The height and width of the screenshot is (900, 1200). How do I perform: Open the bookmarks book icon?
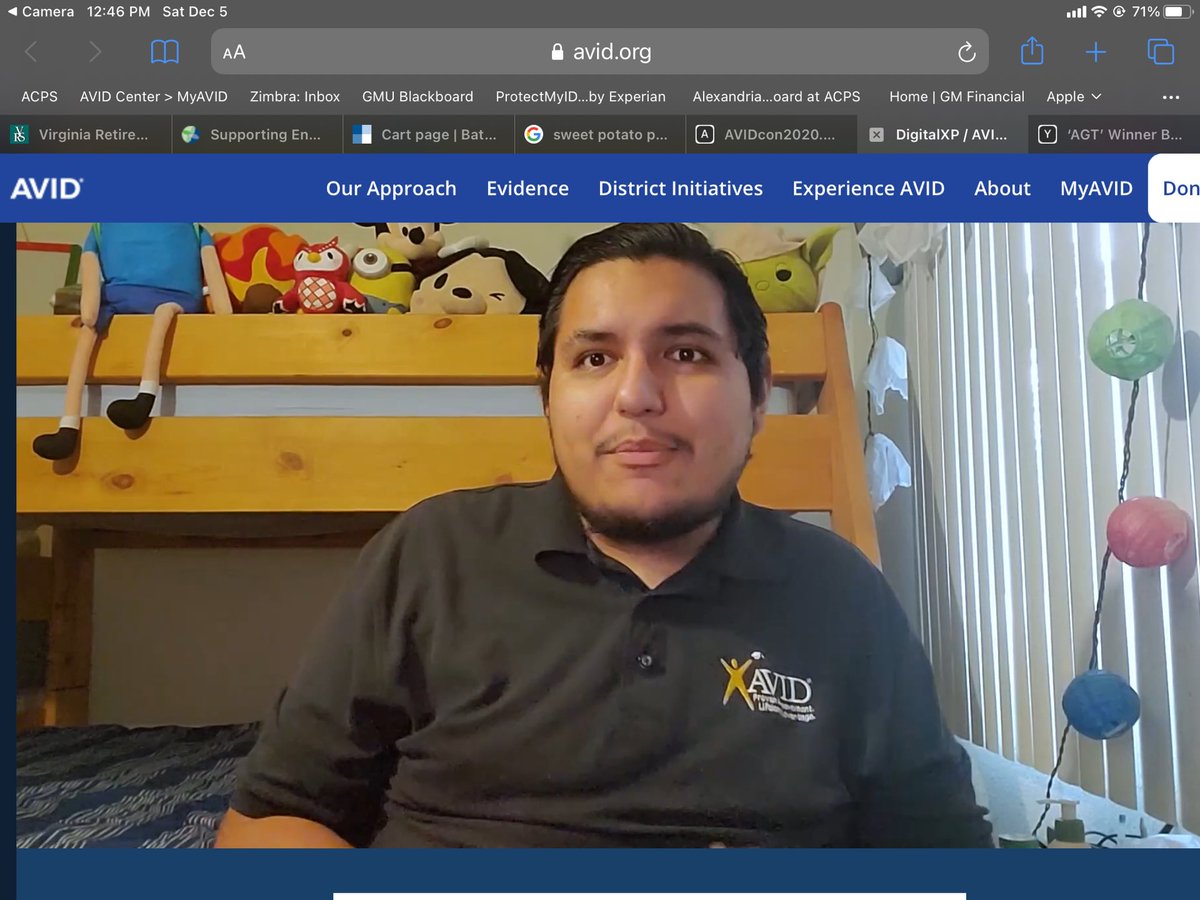tap(164, 52)
